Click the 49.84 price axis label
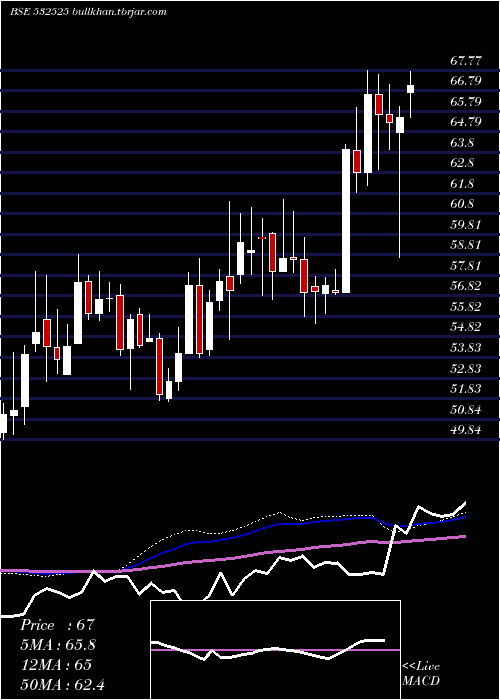Image resolution: width=500 pixels, height=700 pixels. 466,430
